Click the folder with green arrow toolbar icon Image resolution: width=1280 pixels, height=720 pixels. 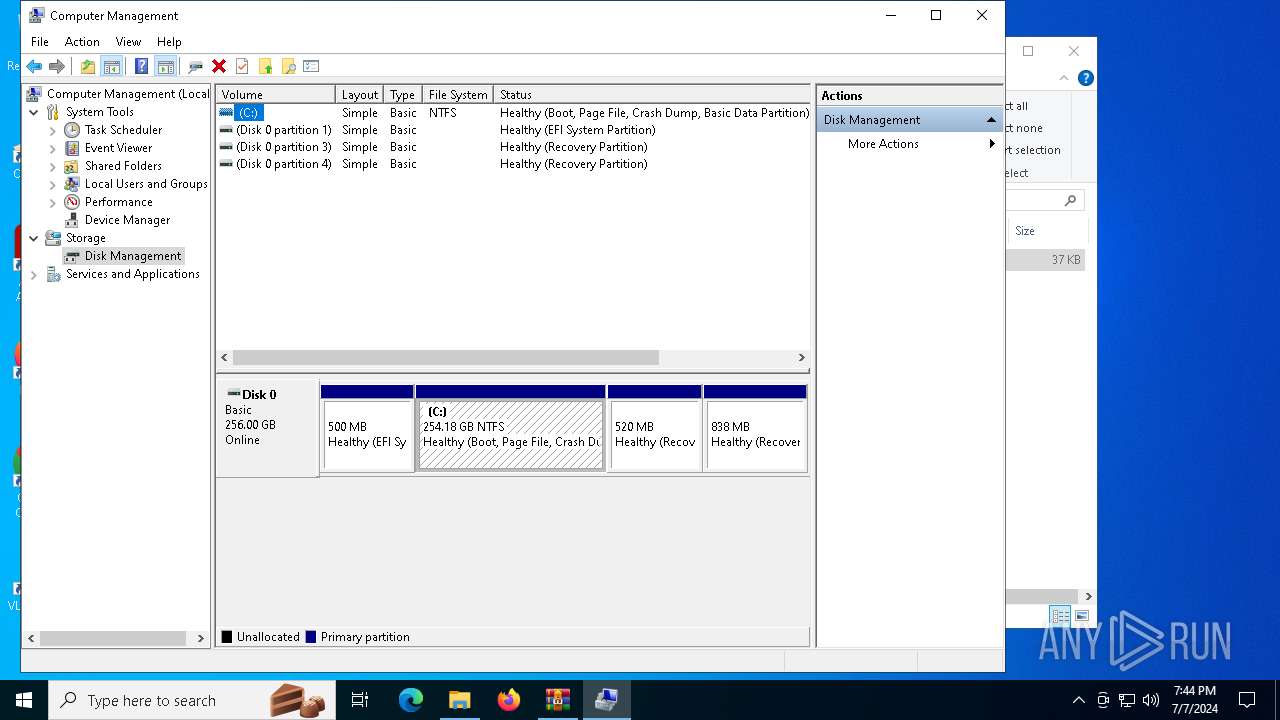265,66
